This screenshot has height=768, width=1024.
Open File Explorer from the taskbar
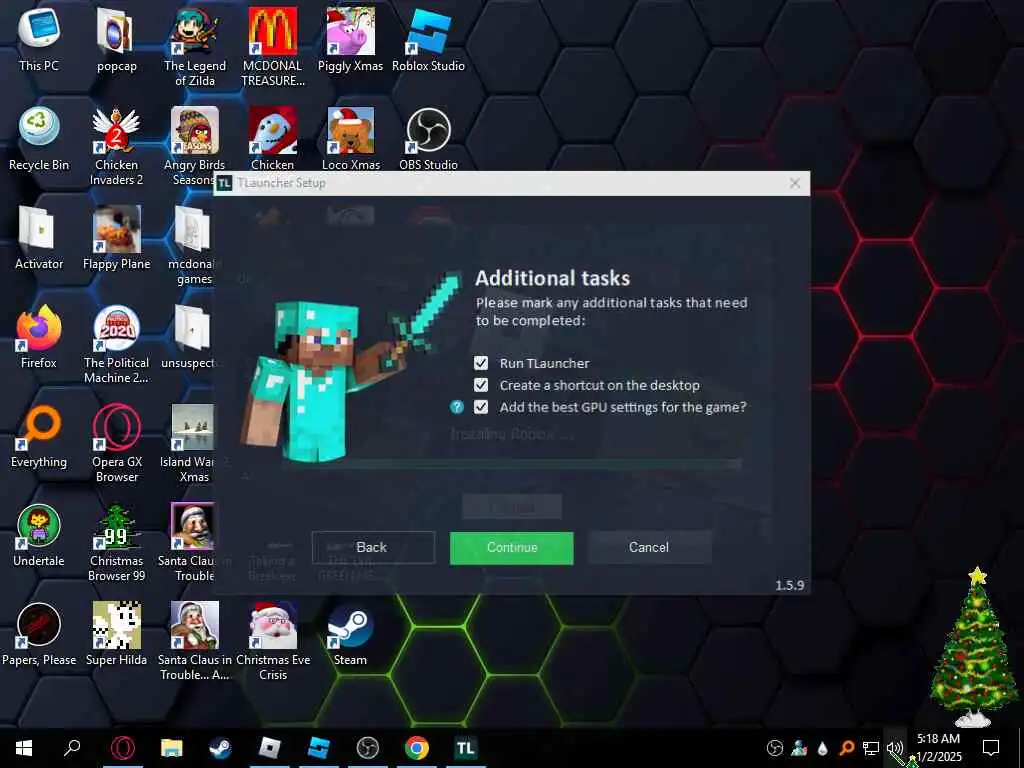(x=172, y=748)
